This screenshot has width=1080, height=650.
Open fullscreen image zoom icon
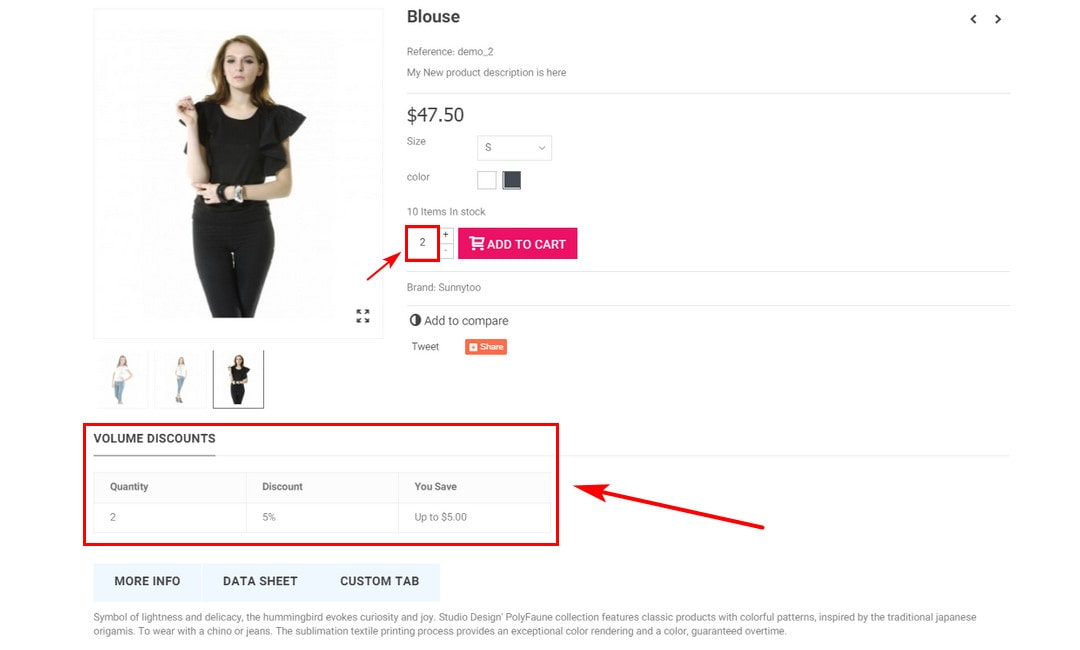tap(363, 316)
